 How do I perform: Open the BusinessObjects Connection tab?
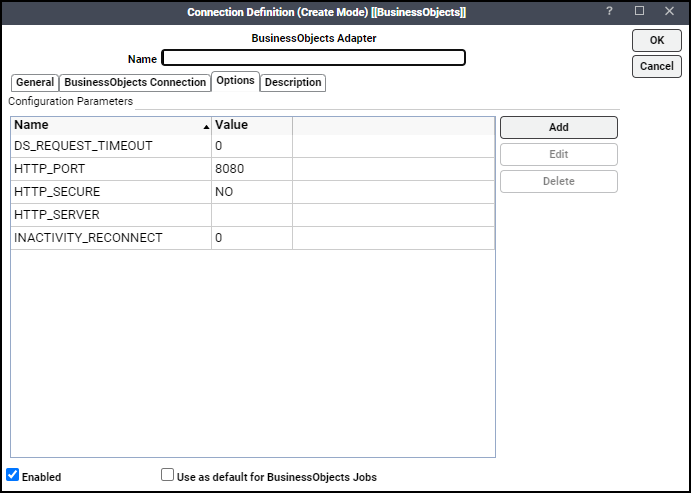[135, 82]
